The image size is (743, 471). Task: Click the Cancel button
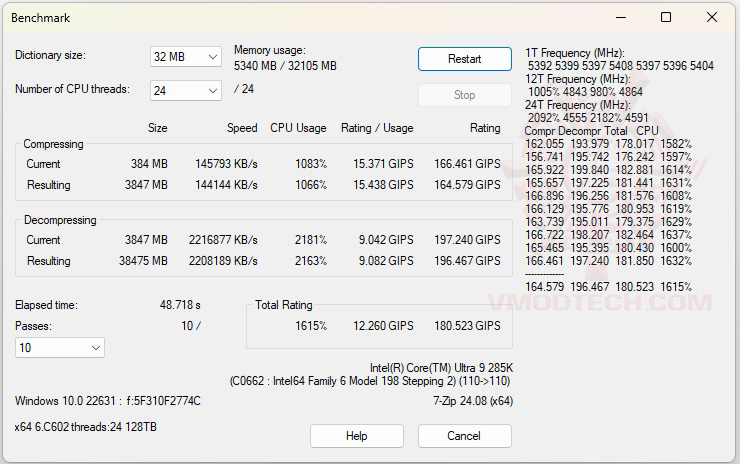pyautogui.click(x=464, y=436)
